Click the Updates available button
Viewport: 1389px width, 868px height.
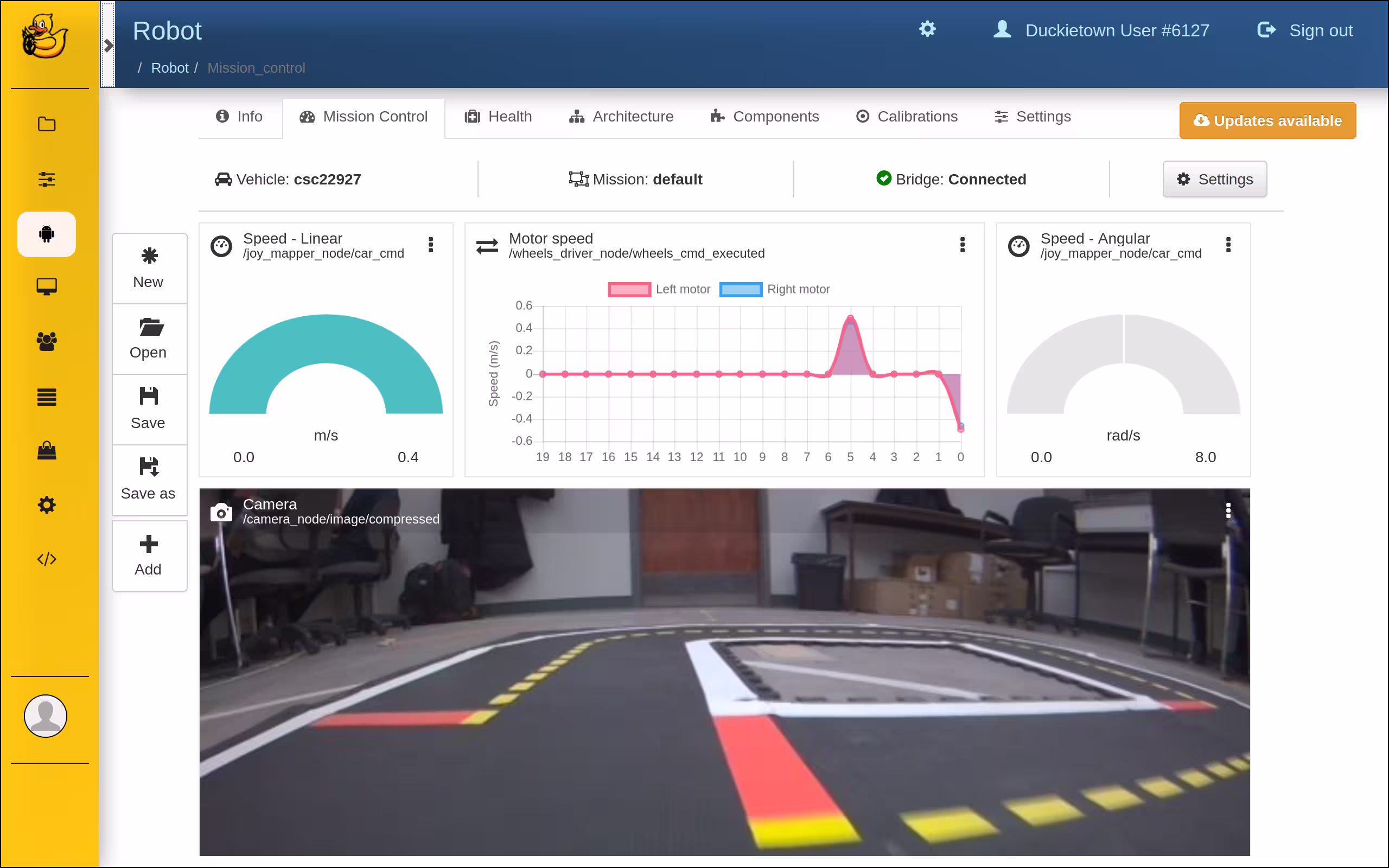pos(1267,120)
